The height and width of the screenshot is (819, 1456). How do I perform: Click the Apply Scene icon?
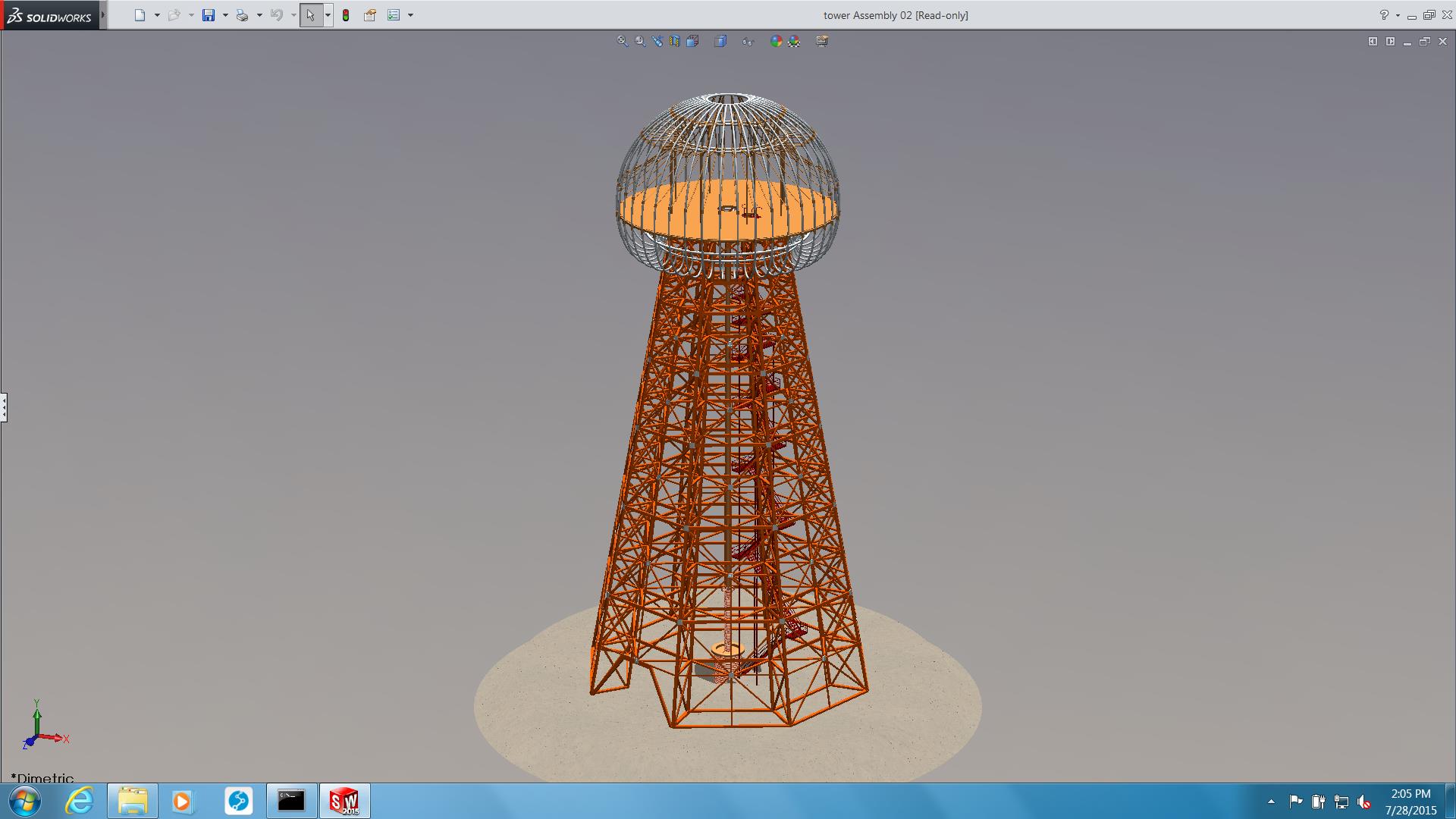point(794,41)
